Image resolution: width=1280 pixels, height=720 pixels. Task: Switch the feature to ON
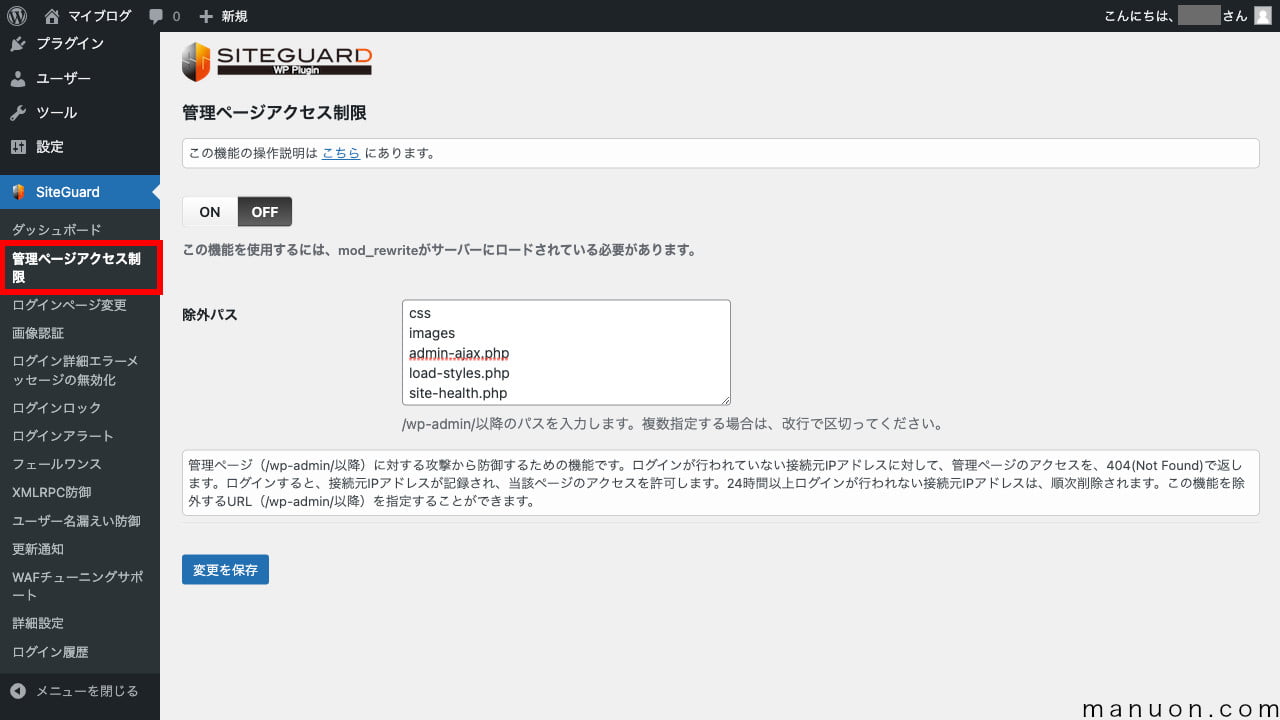[x=210, y=212]
